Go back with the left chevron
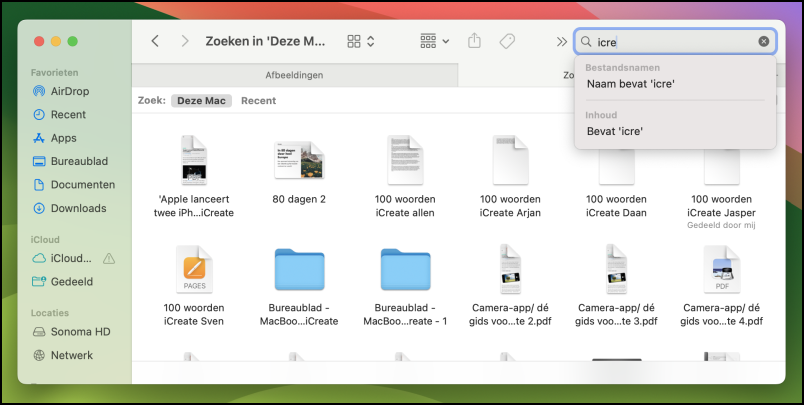The height and width of the screenshot is (405, 804). [x=155, y=42]
